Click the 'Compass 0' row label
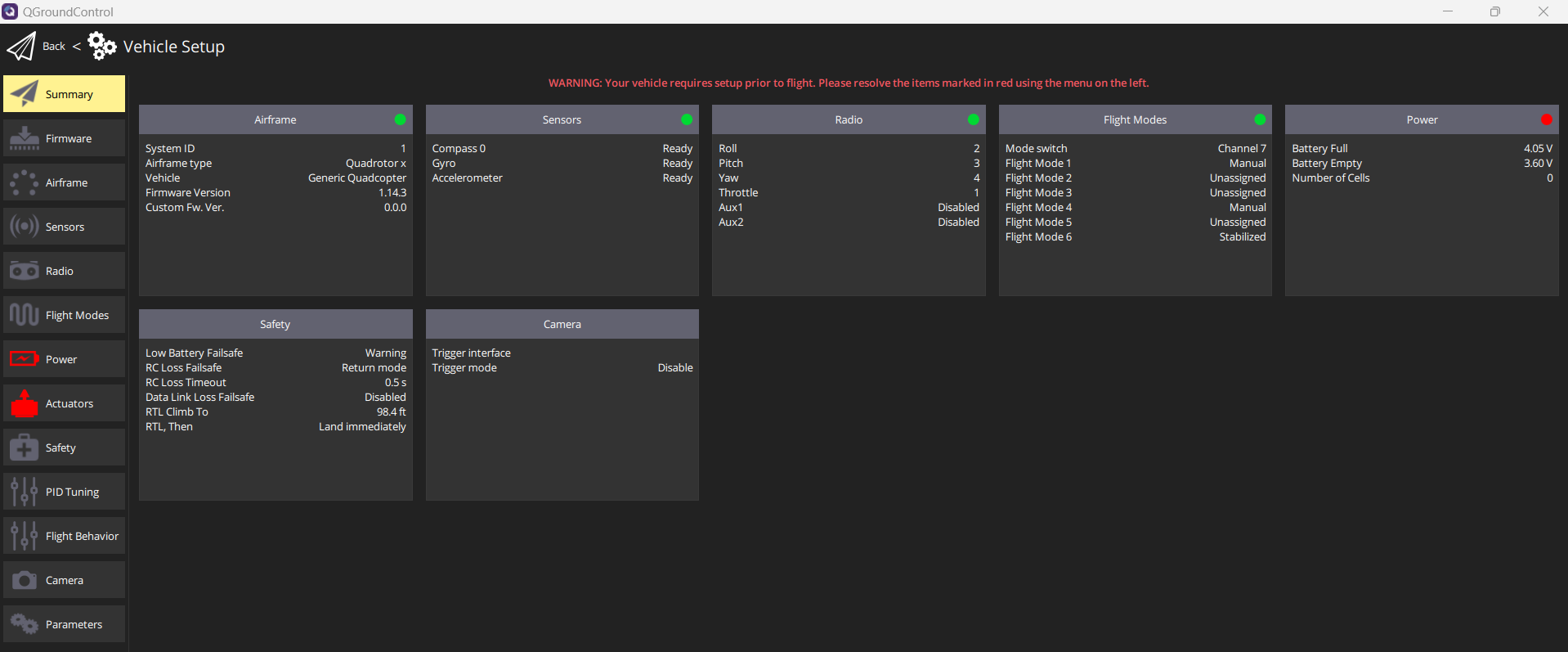This screenshot has width=1568, height=652. coord(459,148)
